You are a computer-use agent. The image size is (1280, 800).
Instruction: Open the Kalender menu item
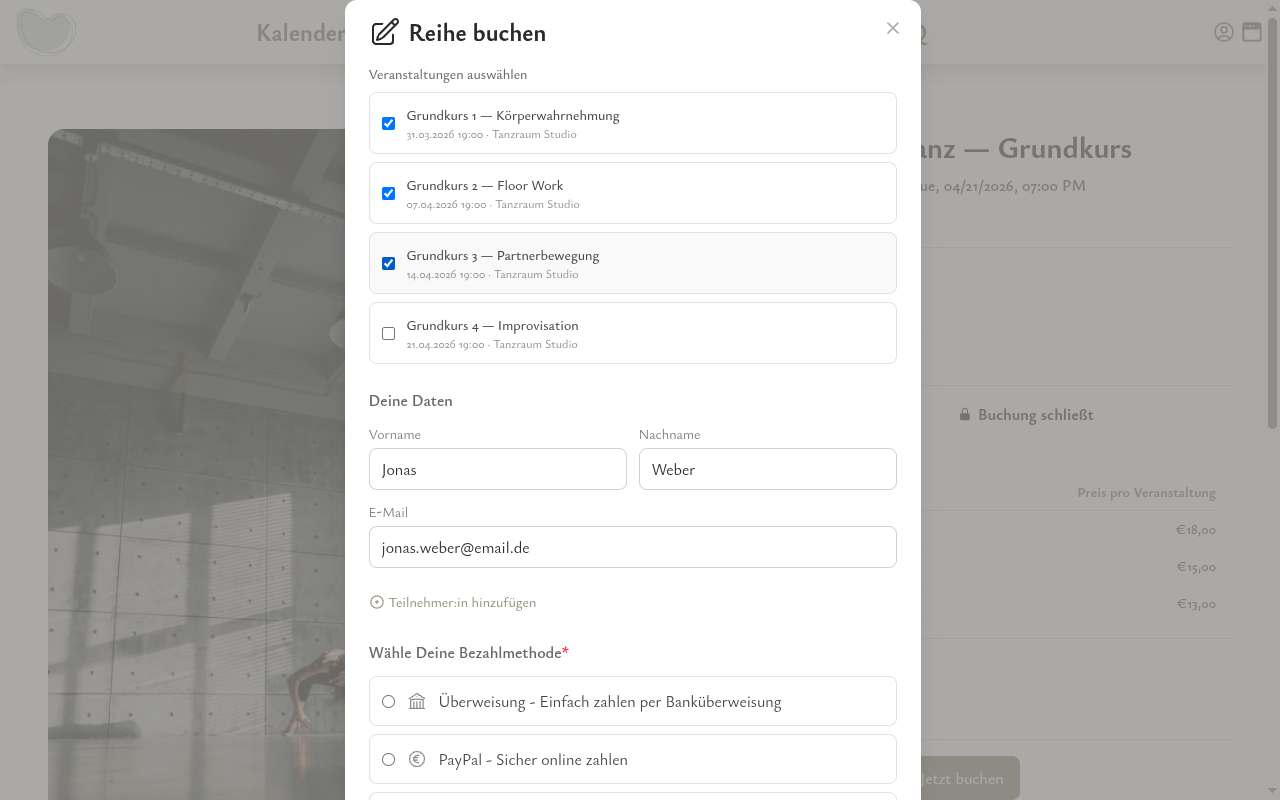[300, 33]
